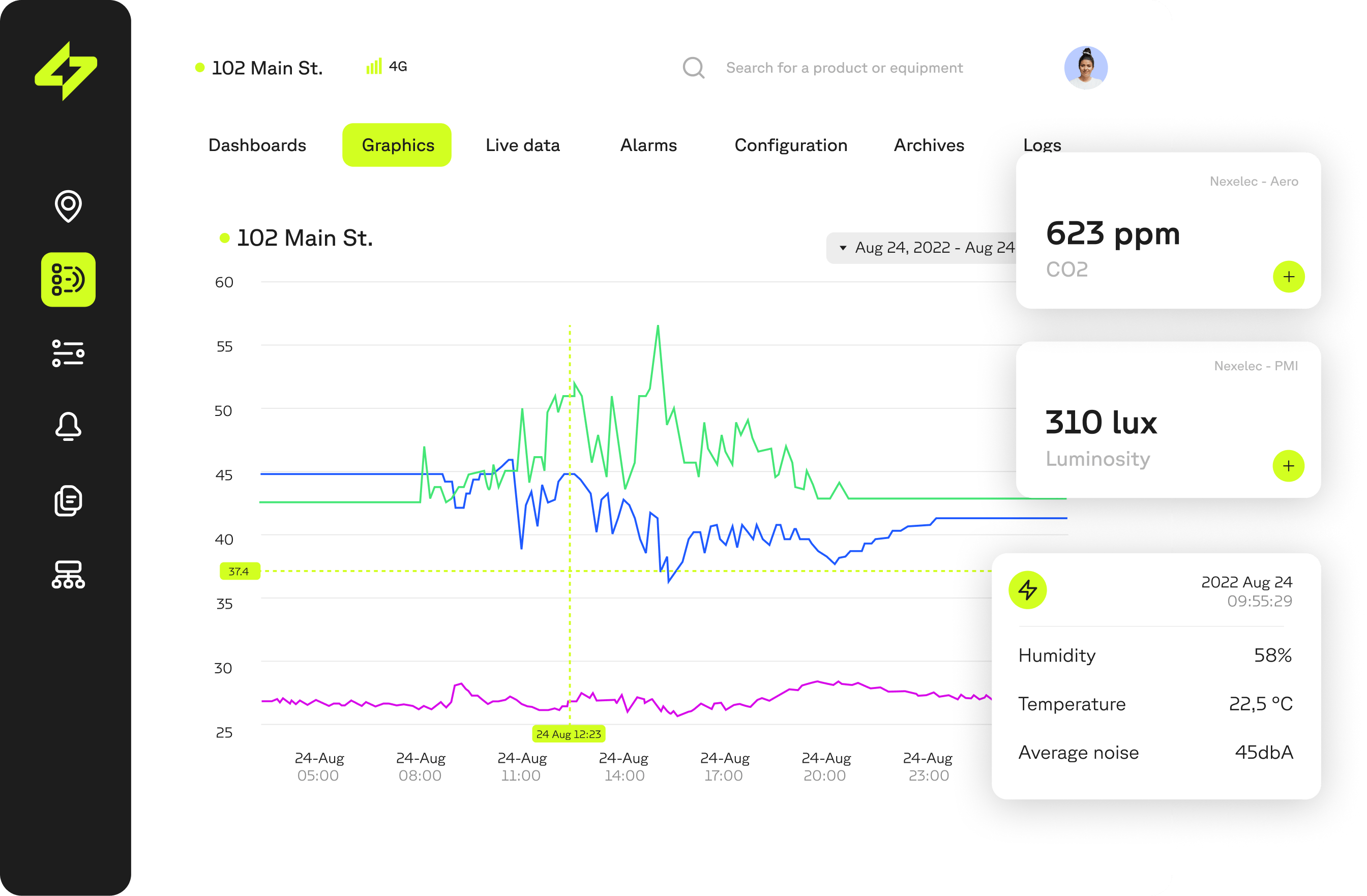
Task: Click the 4G signal strength icon
Action: point(373,67)
